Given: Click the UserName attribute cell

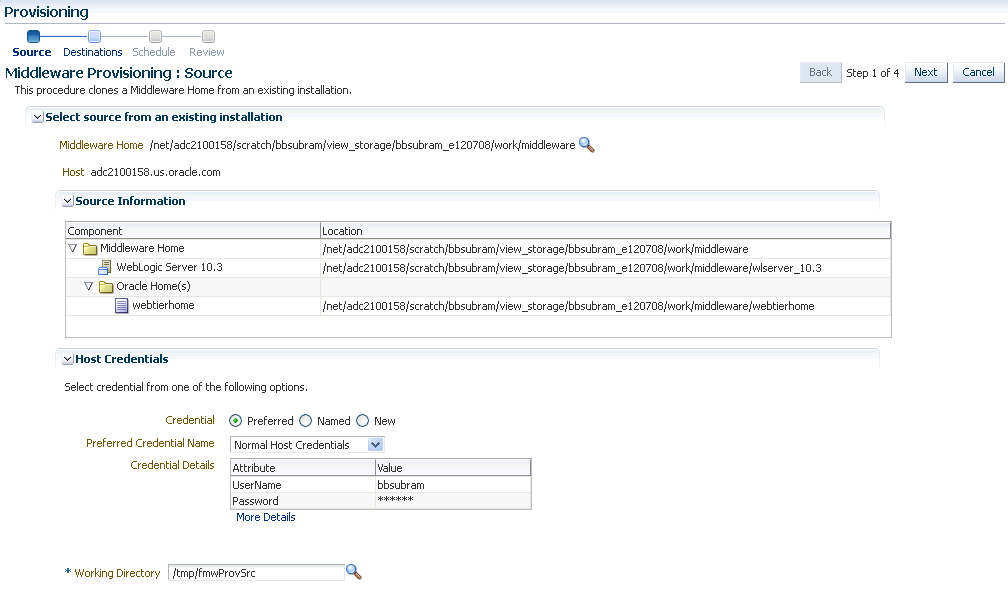Looking at the screenshot, I should [x=303, y=485].
